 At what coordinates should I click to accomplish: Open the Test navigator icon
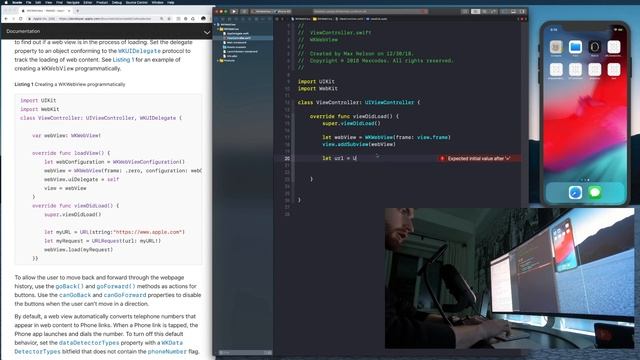(250, 19)
